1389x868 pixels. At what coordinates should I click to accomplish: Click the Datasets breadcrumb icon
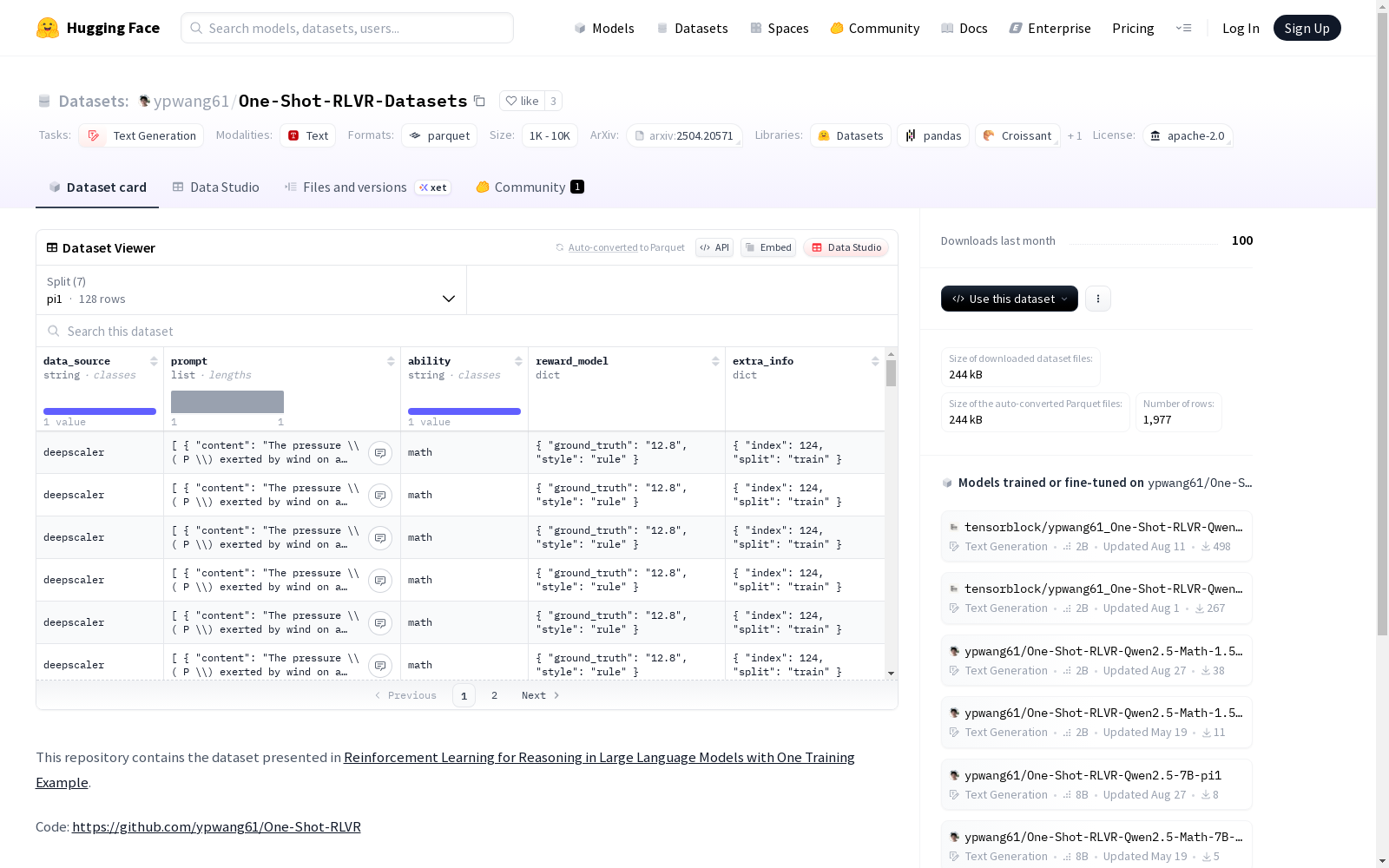tap(44, 101)
